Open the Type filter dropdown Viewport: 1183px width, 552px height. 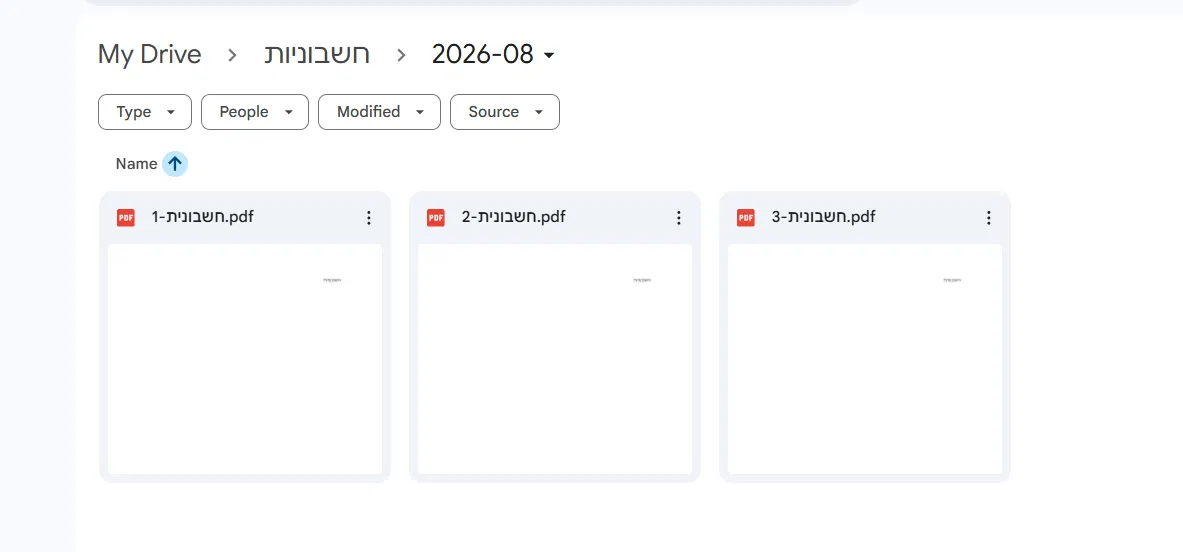click(x=145, y=112)
